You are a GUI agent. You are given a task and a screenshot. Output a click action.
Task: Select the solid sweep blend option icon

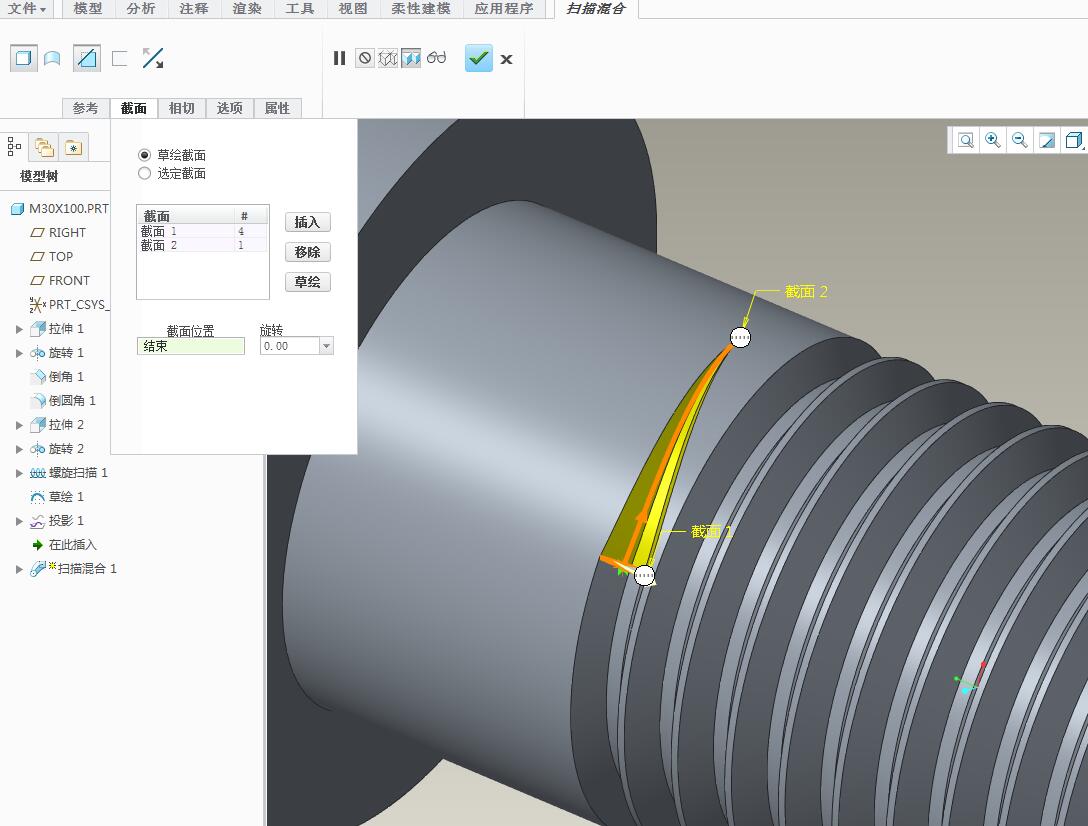pyautogui.click(x=24, y=58)
